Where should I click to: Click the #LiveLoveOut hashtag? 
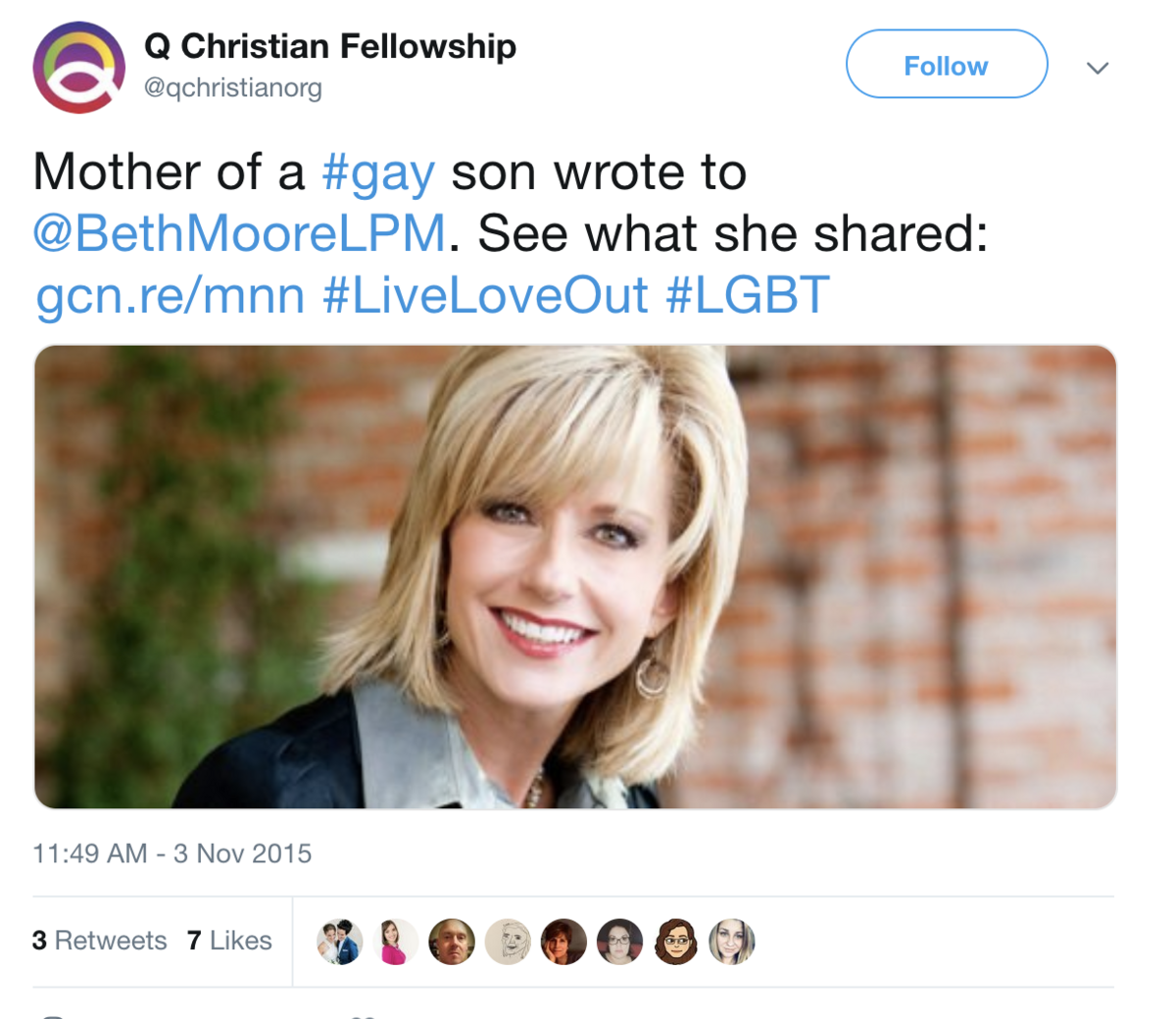click(x=485, y=295)
